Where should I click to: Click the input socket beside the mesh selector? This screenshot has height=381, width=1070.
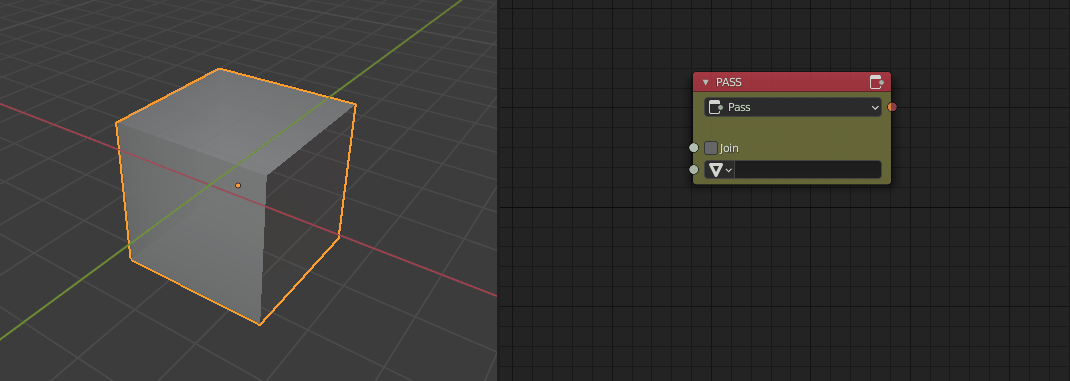click(694, 170)
